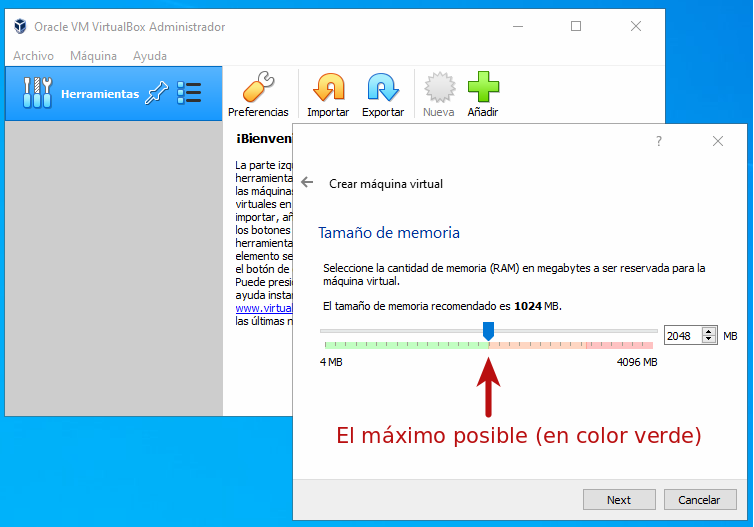Click the VirtualBox cube logo in title bar
The width and height of the screenshot is (754, 527).
tap(20, 26)
